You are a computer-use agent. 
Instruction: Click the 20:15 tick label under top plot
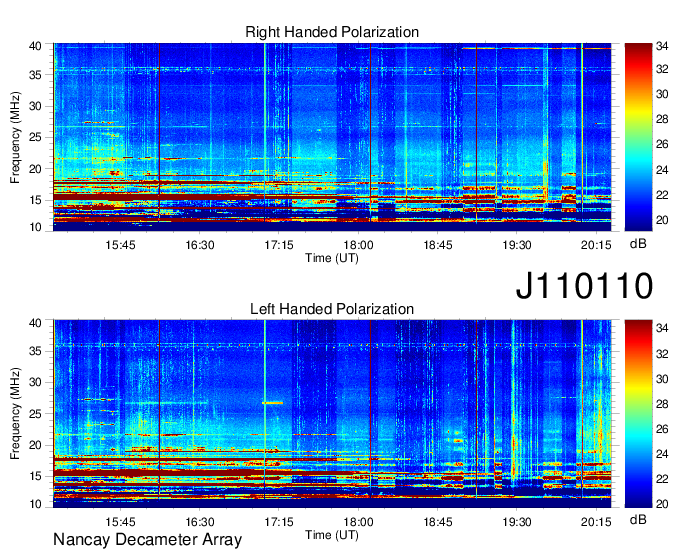coord(596,245)
